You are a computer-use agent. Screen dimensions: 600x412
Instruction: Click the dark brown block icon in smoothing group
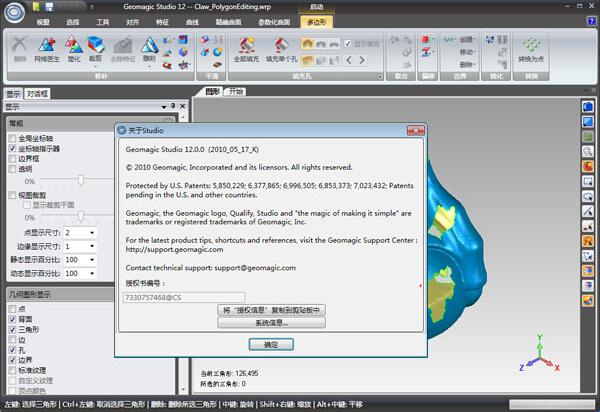218,64
